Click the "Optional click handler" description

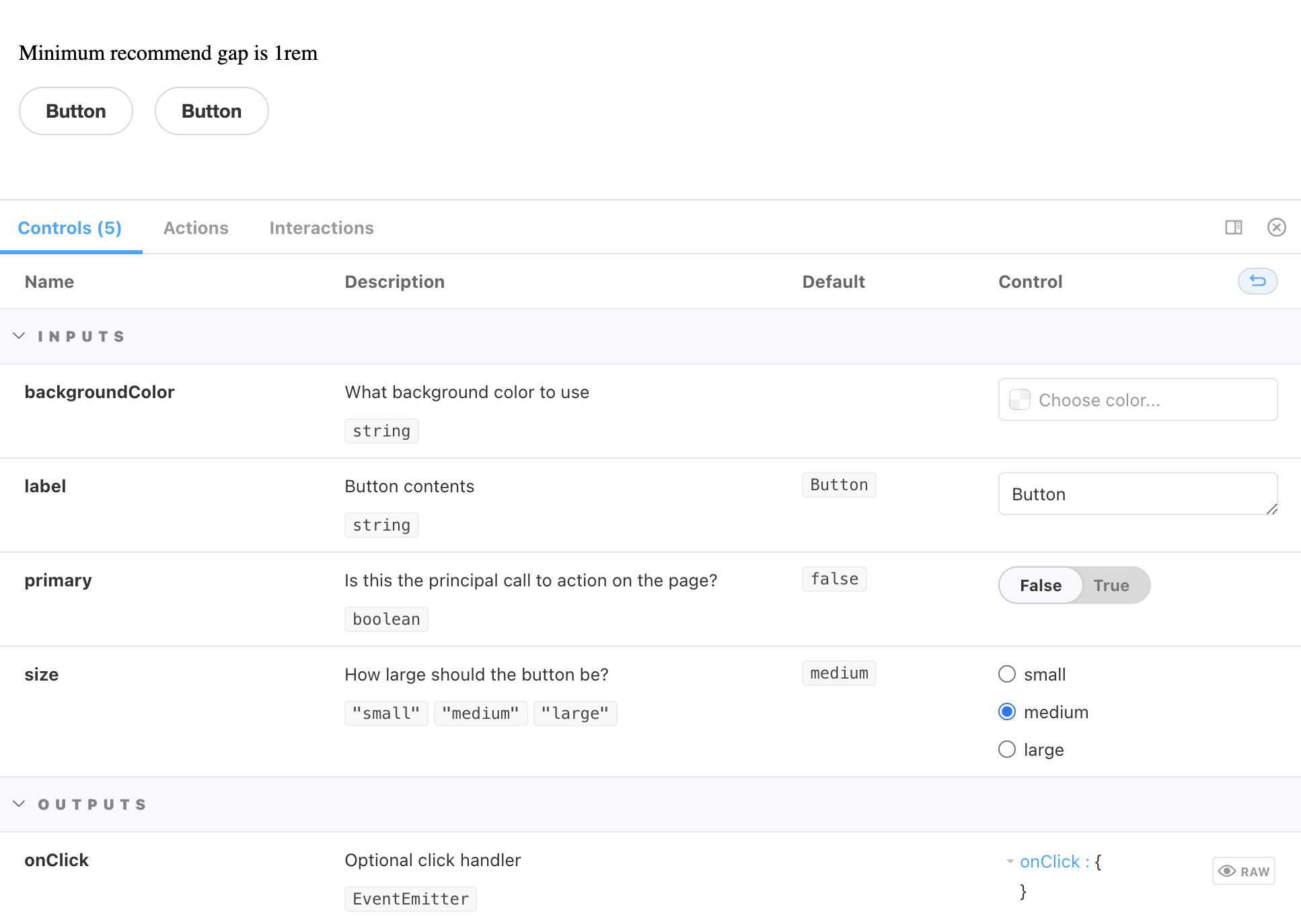pyautogui.click(x=433, y=860)
